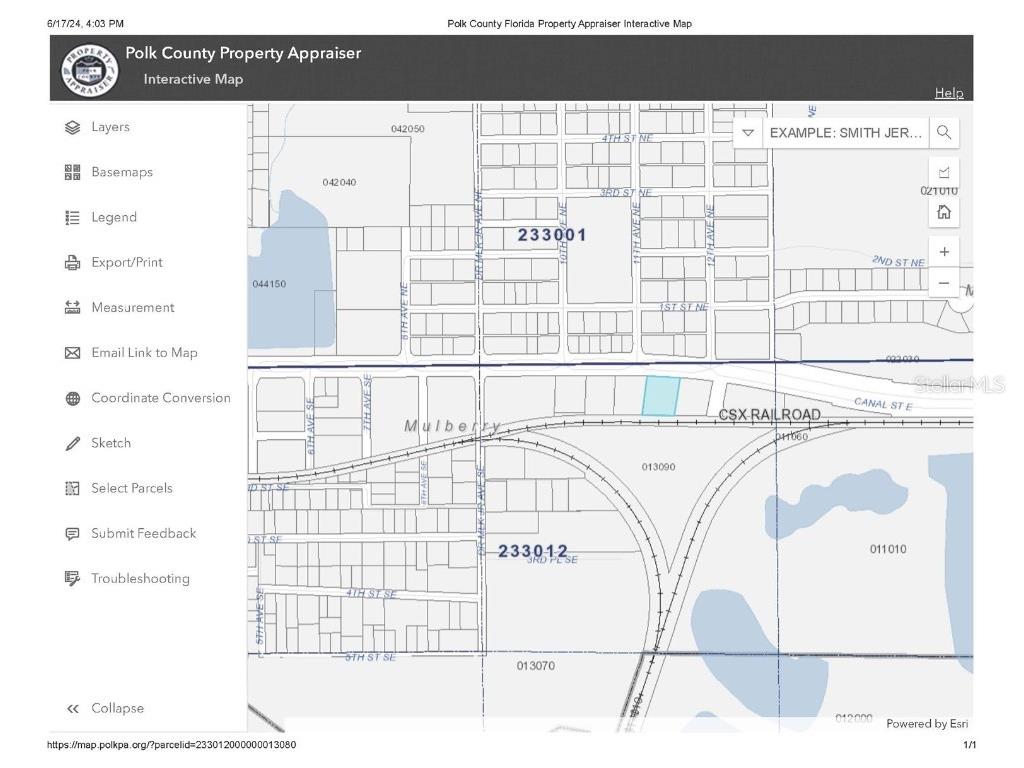Click the map tool icon above home button
Screen dimensions: 1024x768
tap(944, 172)
